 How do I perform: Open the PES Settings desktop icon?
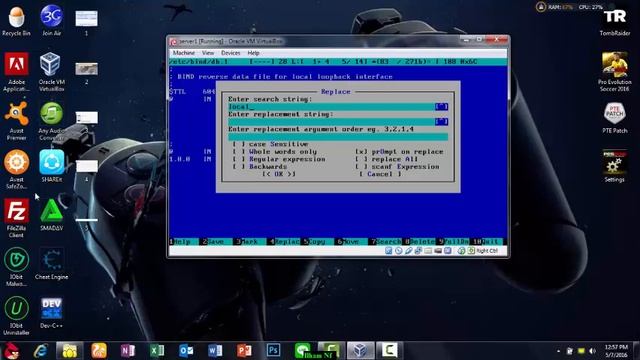tap(615, 167)
